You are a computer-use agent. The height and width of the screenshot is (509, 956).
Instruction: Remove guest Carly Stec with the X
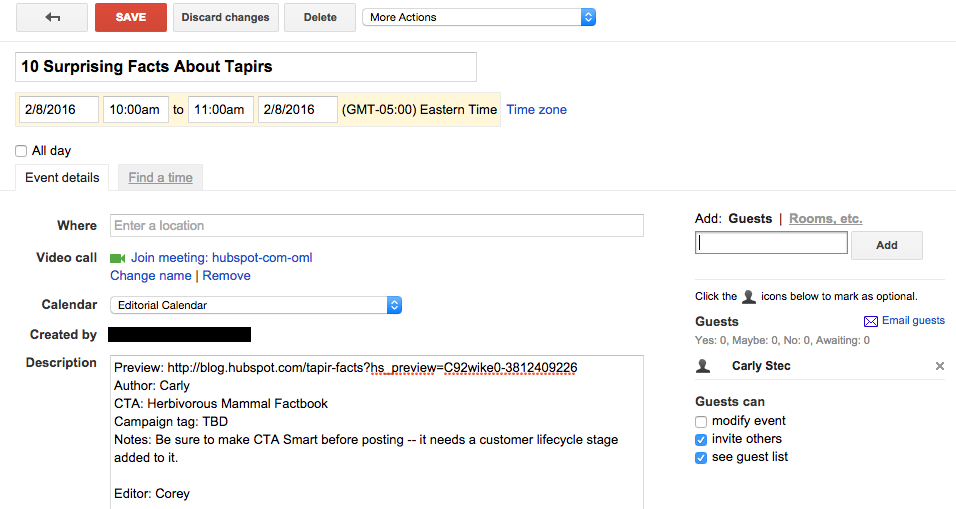(x=940, y=366)
